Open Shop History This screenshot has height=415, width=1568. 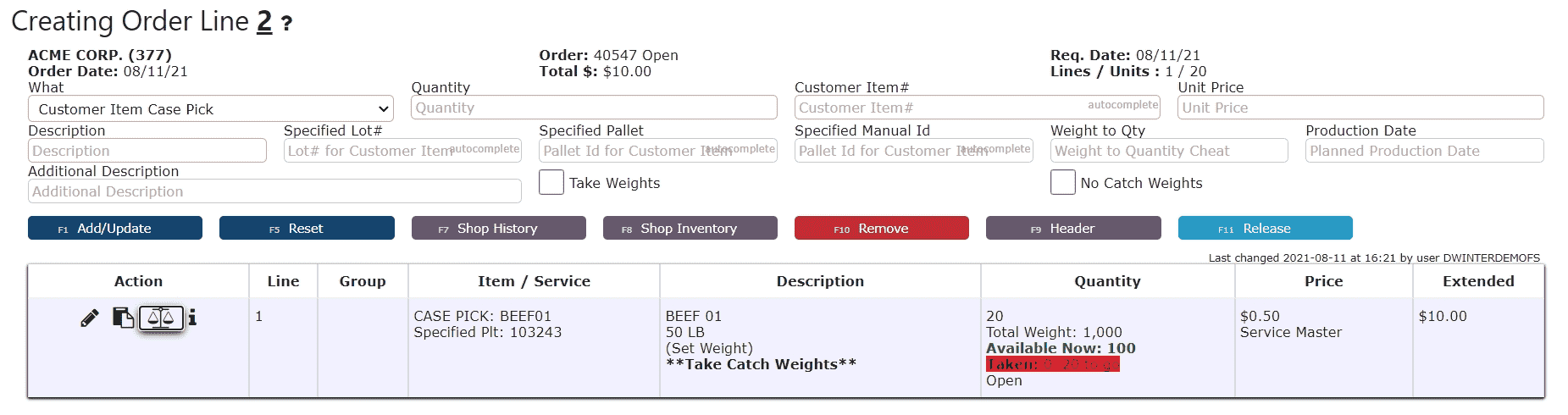tap(498, 228)
